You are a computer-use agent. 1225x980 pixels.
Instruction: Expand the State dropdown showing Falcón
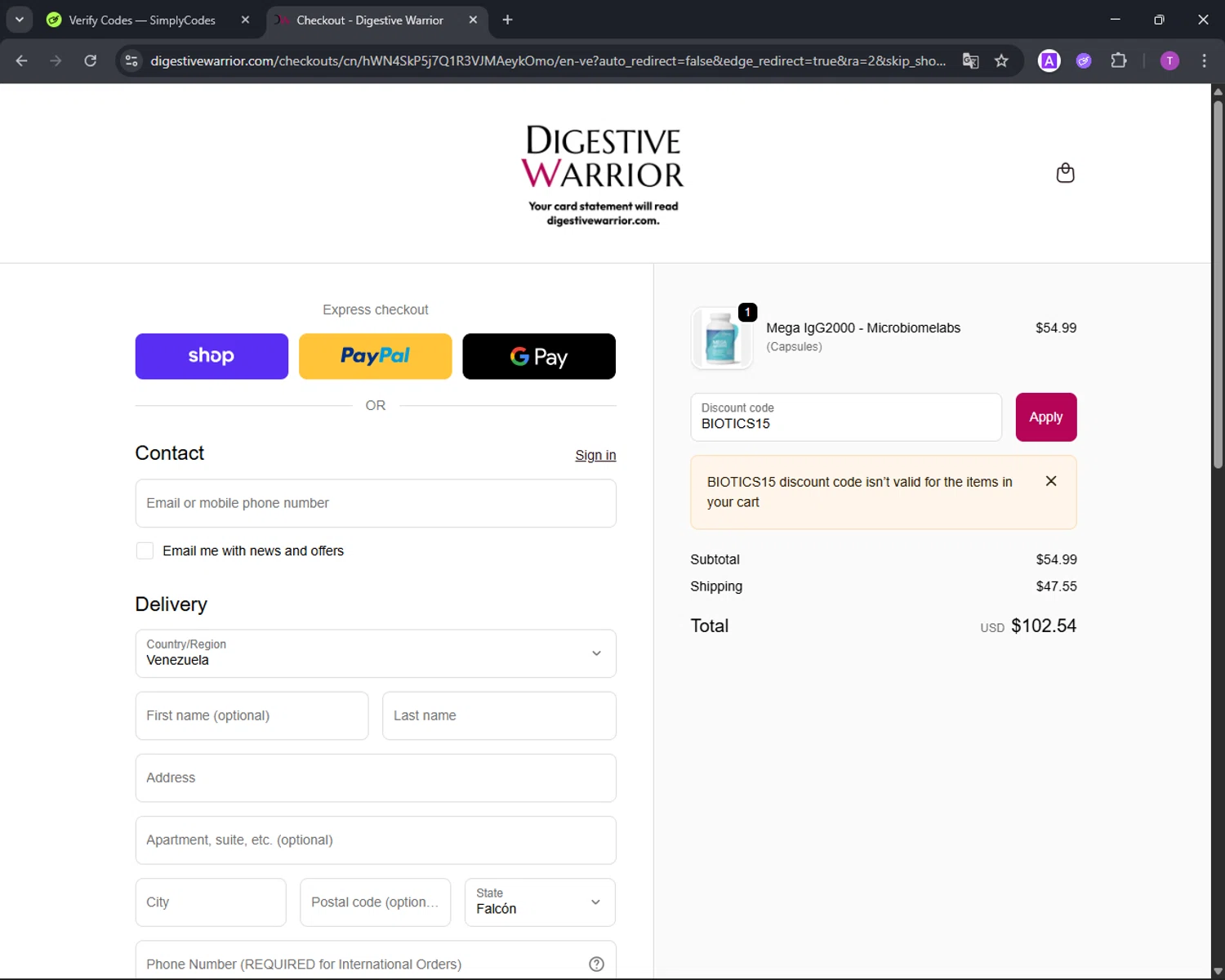pyautogui.click(x=540, y=902)
